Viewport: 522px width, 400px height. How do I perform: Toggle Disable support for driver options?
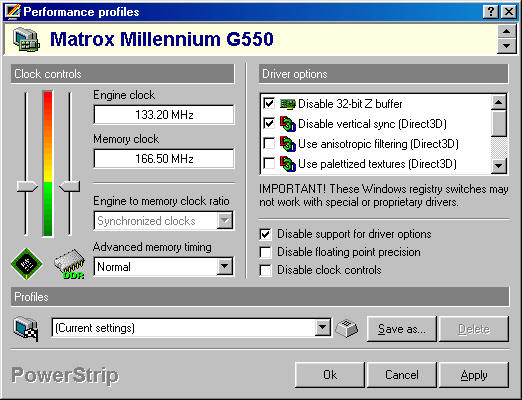click(265, 234)
